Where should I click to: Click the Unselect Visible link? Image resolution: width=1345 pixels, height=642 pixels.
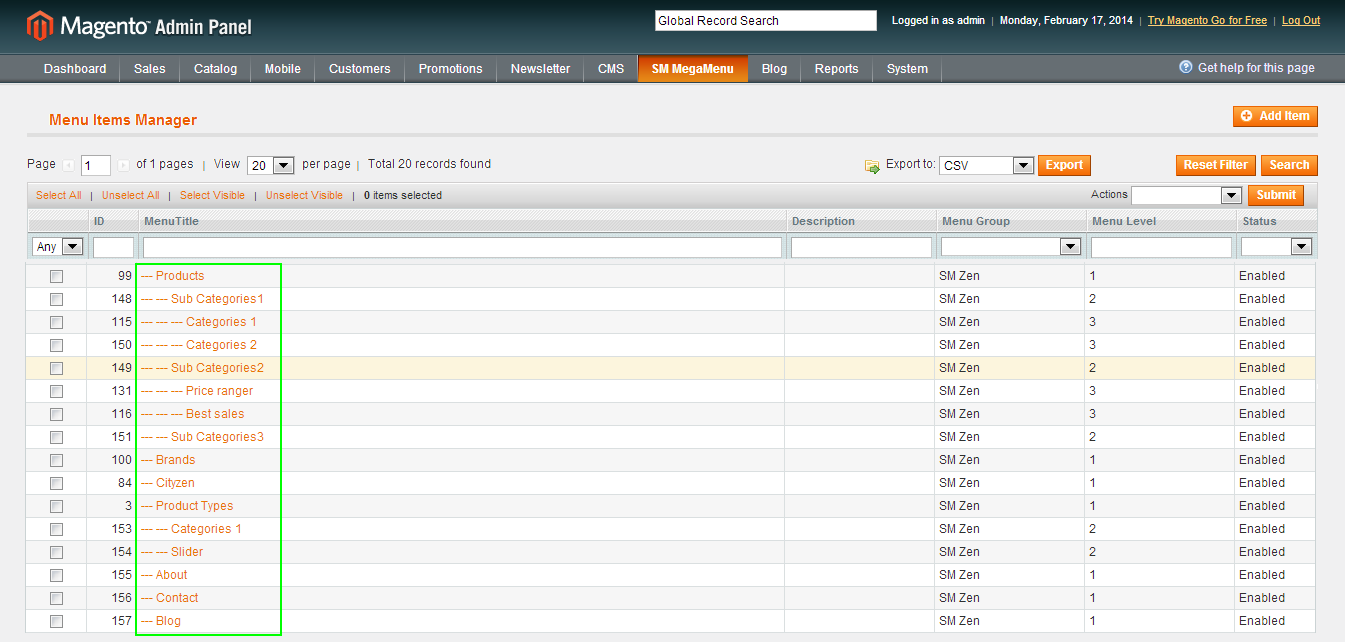[304, 196]
